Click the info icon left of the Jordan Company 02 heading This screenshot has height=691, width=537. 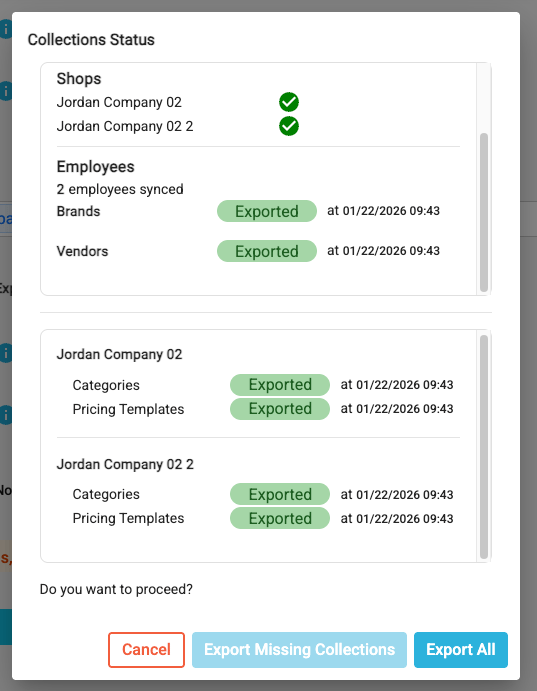point(6,353)
